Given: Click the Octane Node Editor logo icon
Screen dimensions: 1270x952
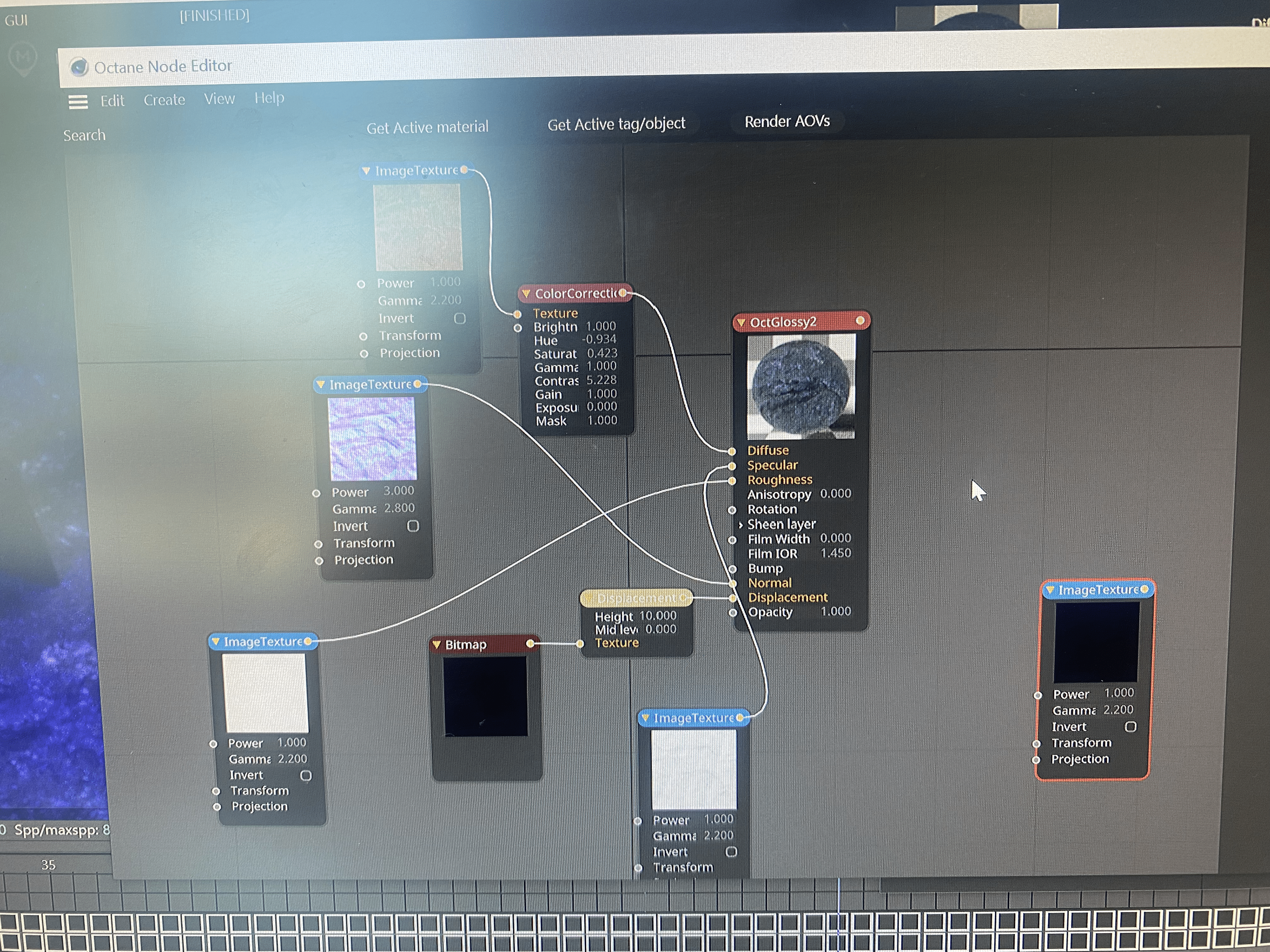Looking at the screenshot, I should pos(79,67).
